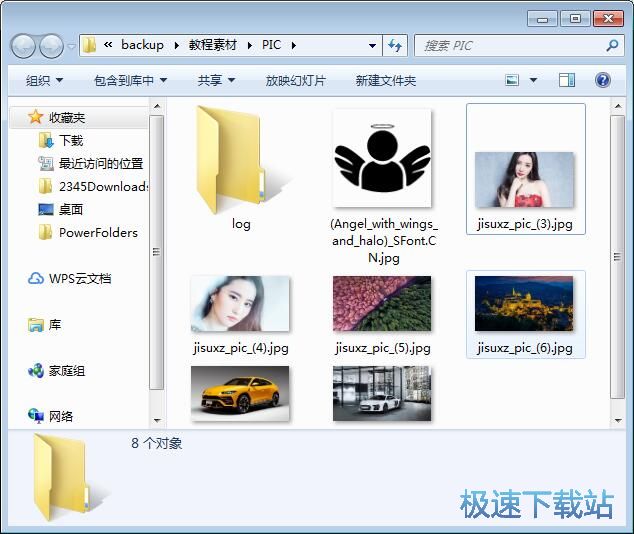
Task: Expand the arrow after backup in path
Action: 176,45
